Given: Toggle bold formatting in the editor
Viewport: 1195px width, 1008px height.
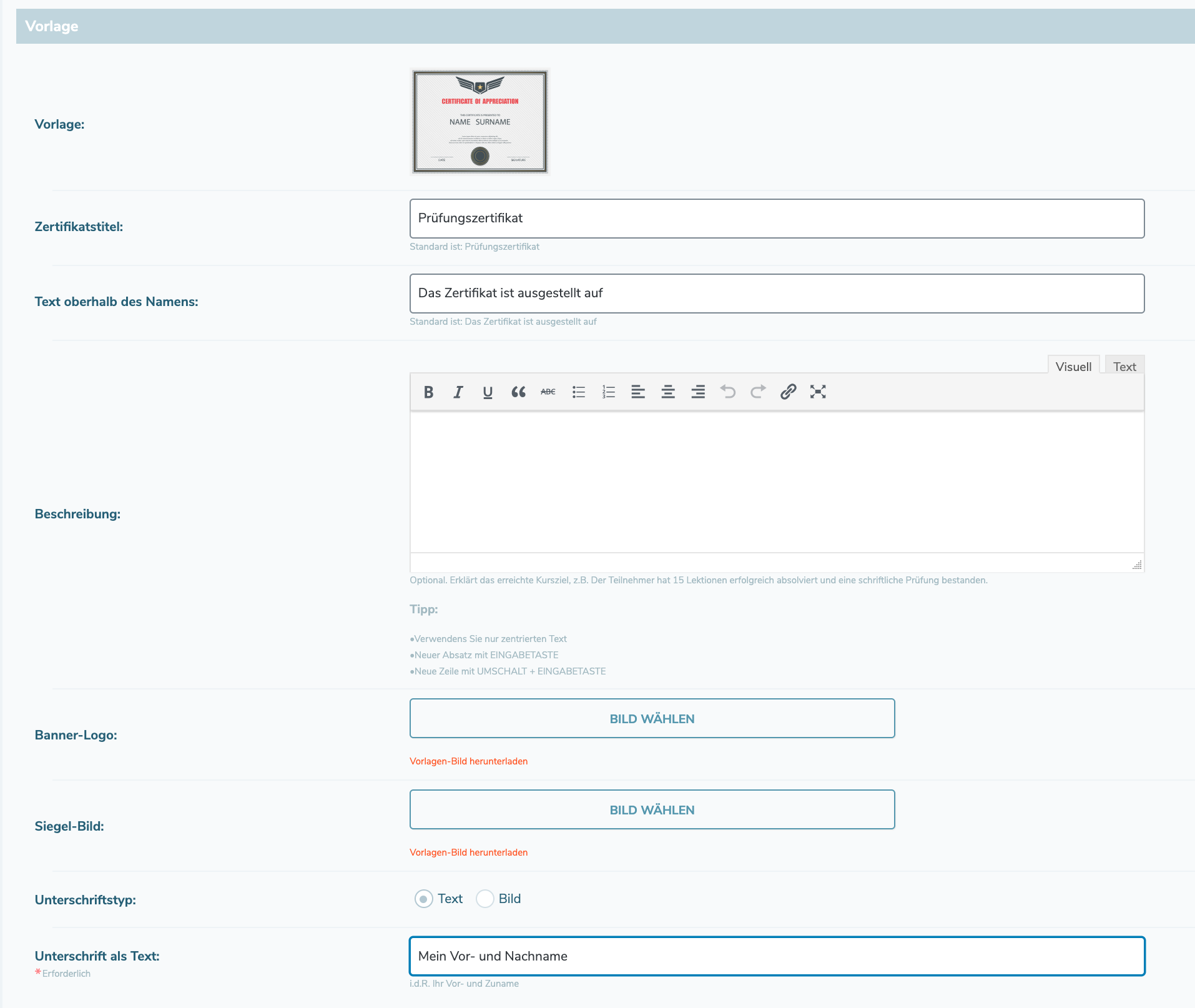Looking at the screenshot, I should point(428,392).
